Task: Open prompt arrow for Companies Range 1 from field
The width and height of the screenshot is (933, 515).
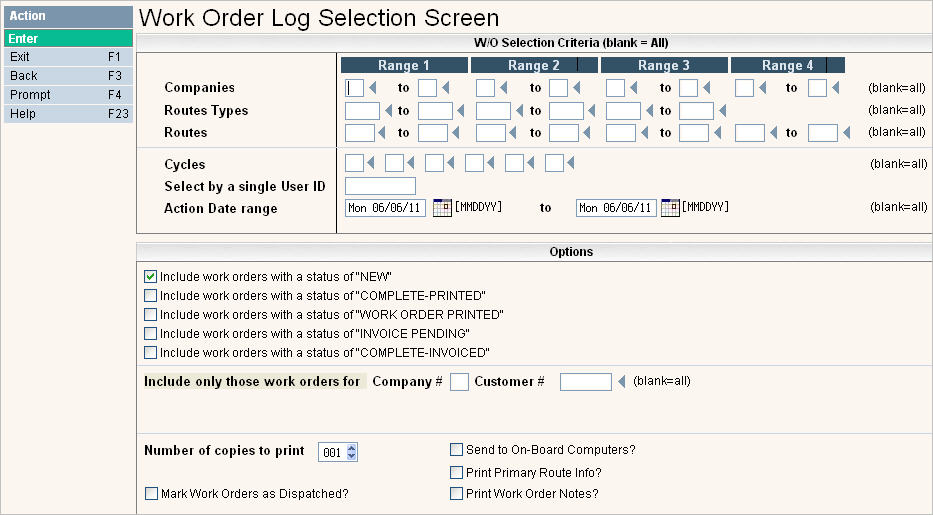Action: click(x=373, y=88)
